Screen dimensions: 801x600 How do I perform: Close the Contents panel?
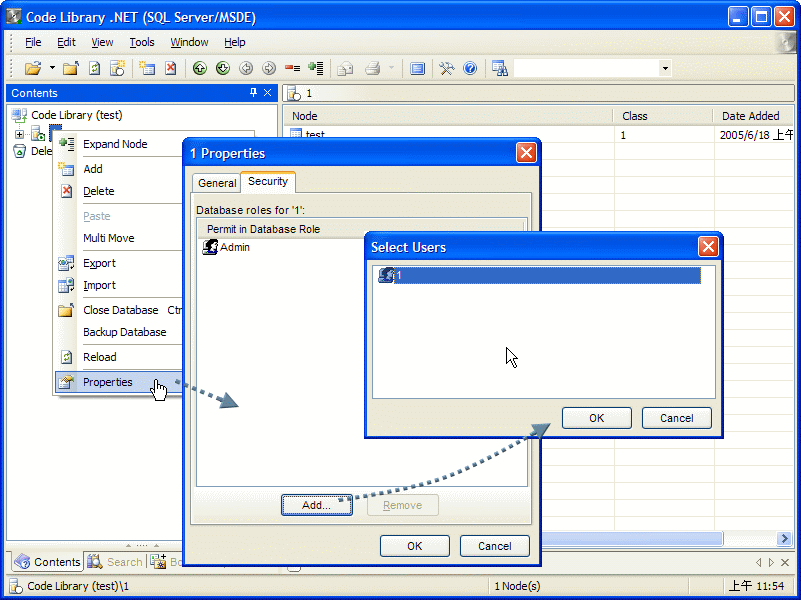268,92
